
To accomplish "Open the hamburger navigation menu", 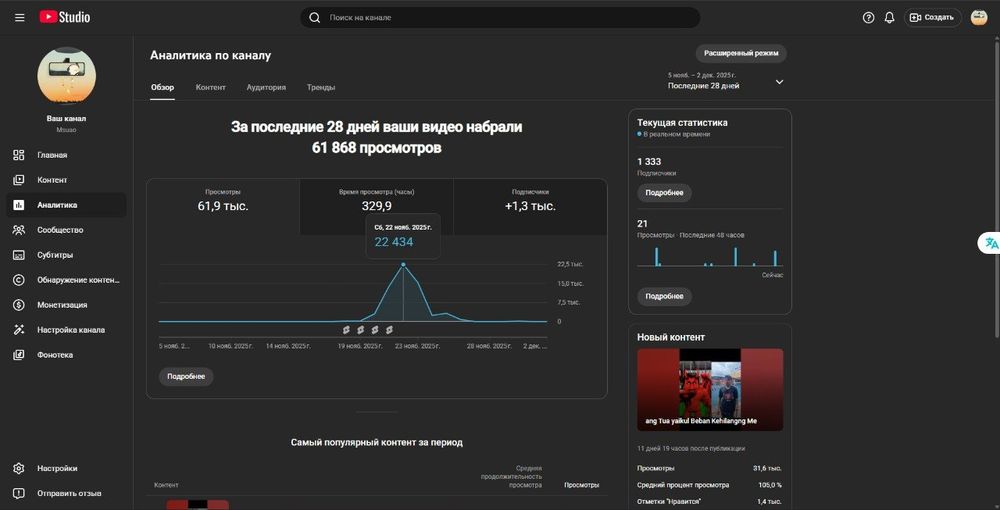I will pyautogui.click(x=20, y=18).
